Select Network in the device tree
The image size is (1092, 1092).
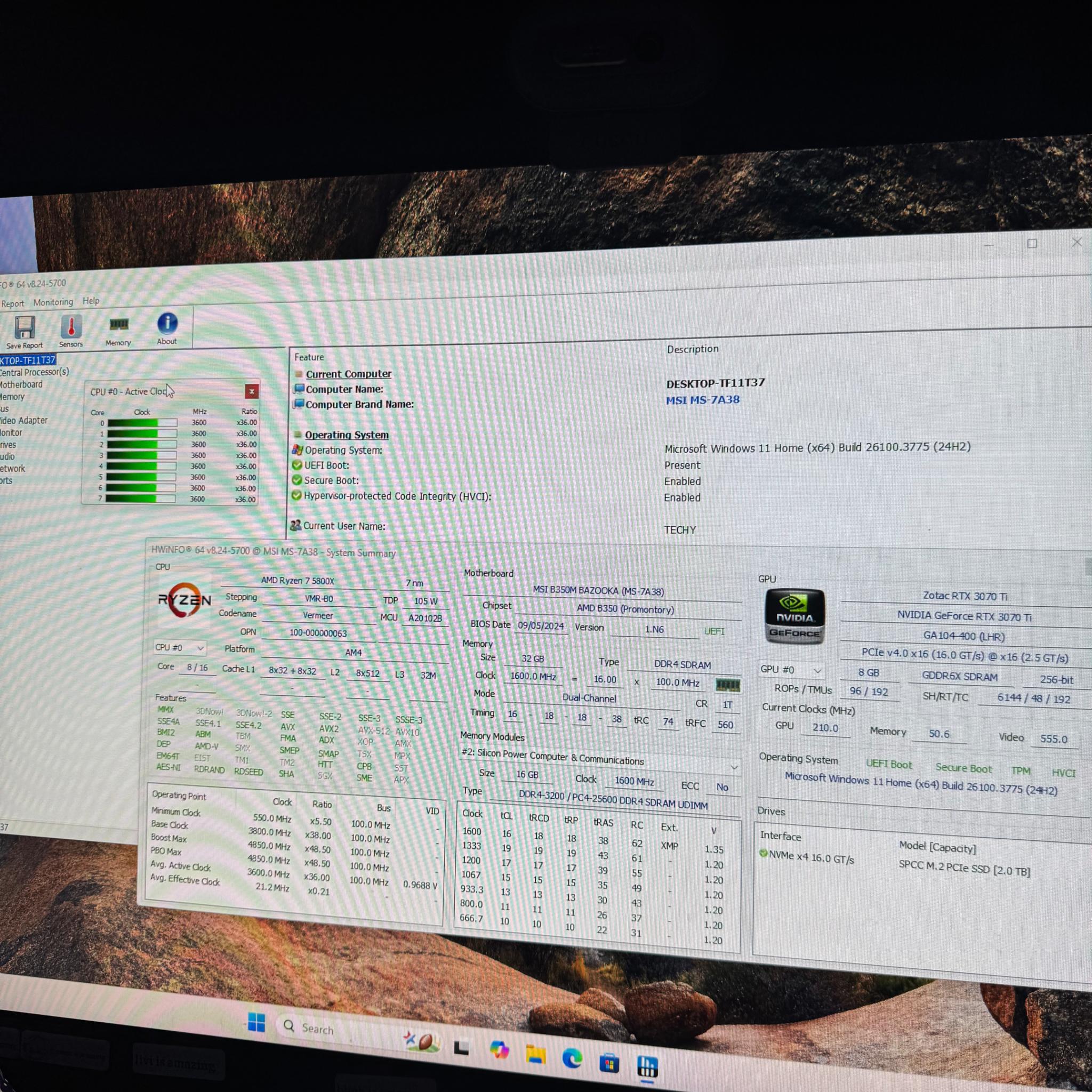pos(12,469)
